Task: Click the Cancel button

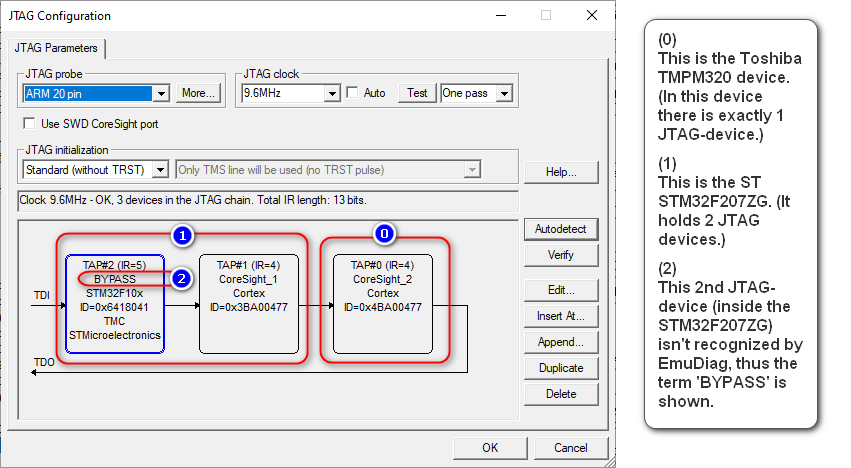Action: click(570, 448)
